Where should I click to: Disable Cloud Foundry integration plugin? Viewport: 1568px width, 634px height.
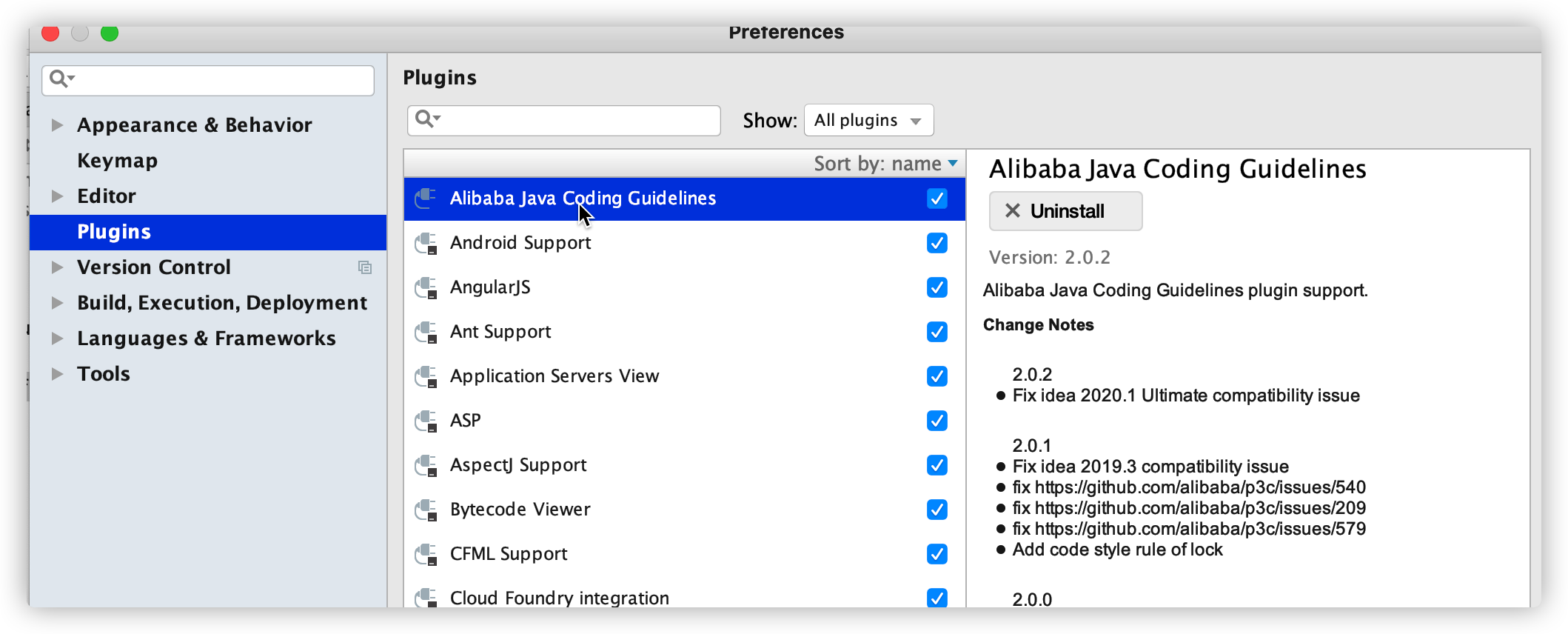pyautogui.click(x=937, y=598)
